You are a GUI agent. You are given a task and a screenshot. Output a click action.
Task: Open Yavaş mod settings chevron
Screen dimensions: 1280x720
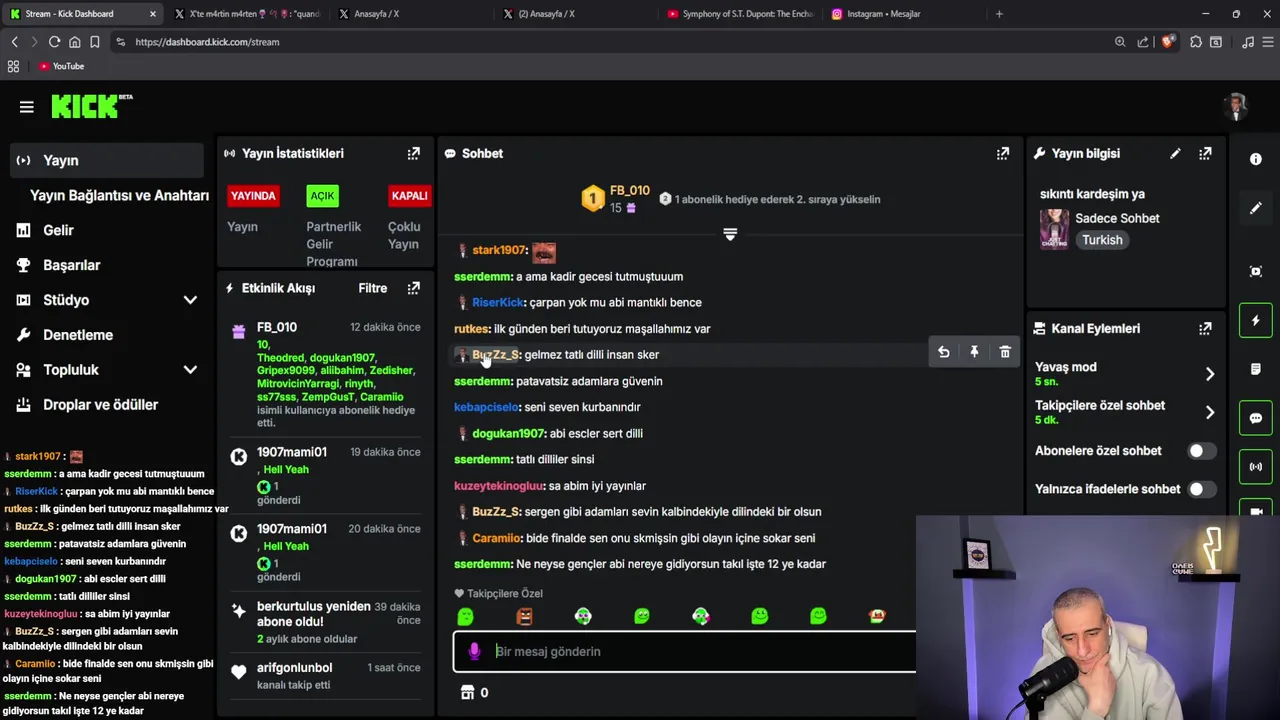pyautogui.click(x=1209, y=374)
